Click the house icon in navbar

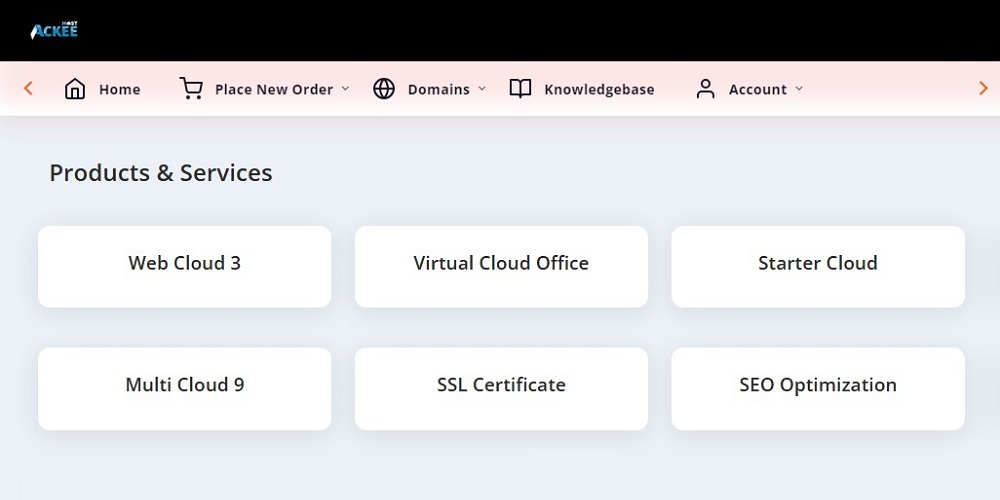(75, 89)
